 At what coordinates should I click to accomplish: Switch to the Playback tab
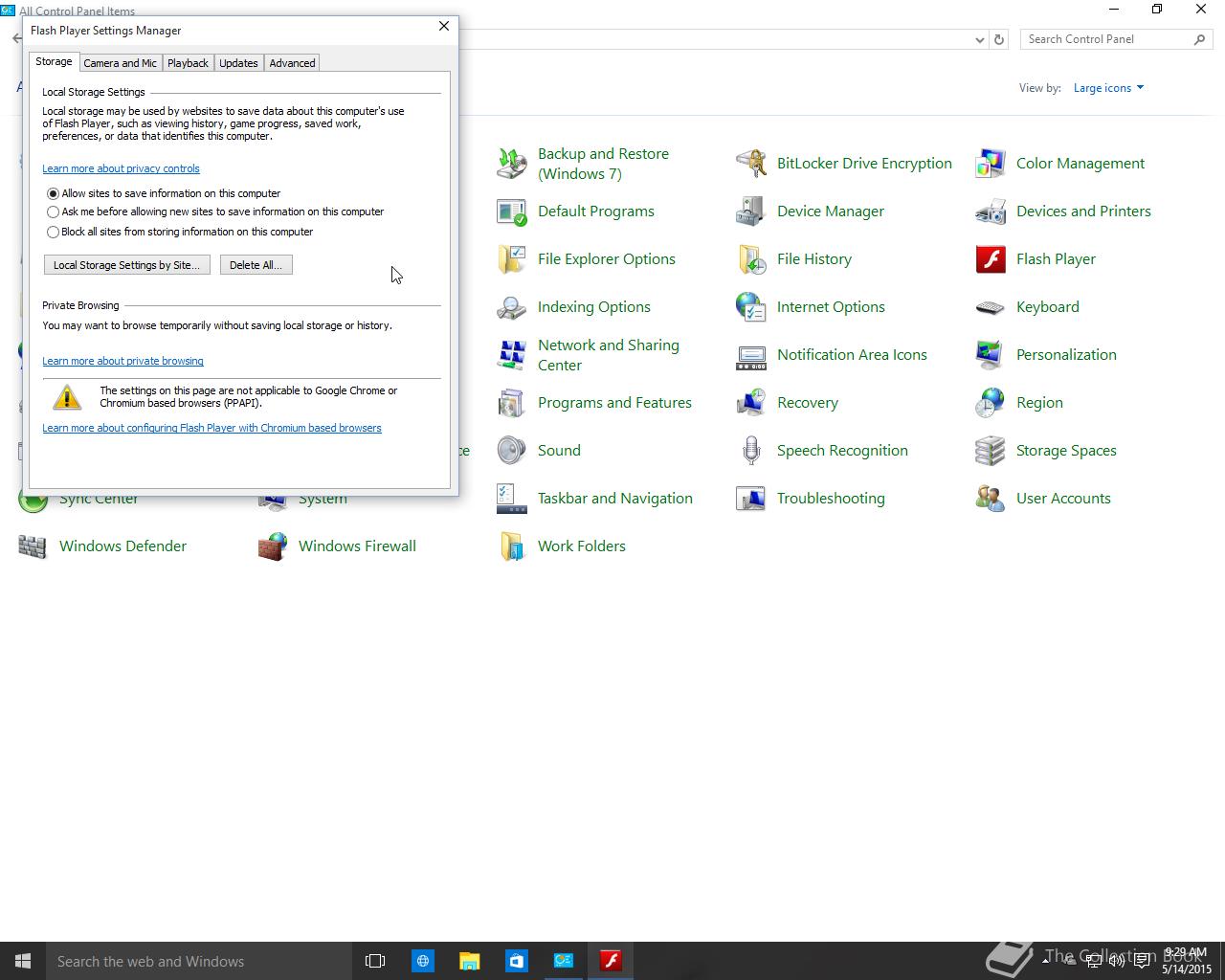[x=188, y=63]
